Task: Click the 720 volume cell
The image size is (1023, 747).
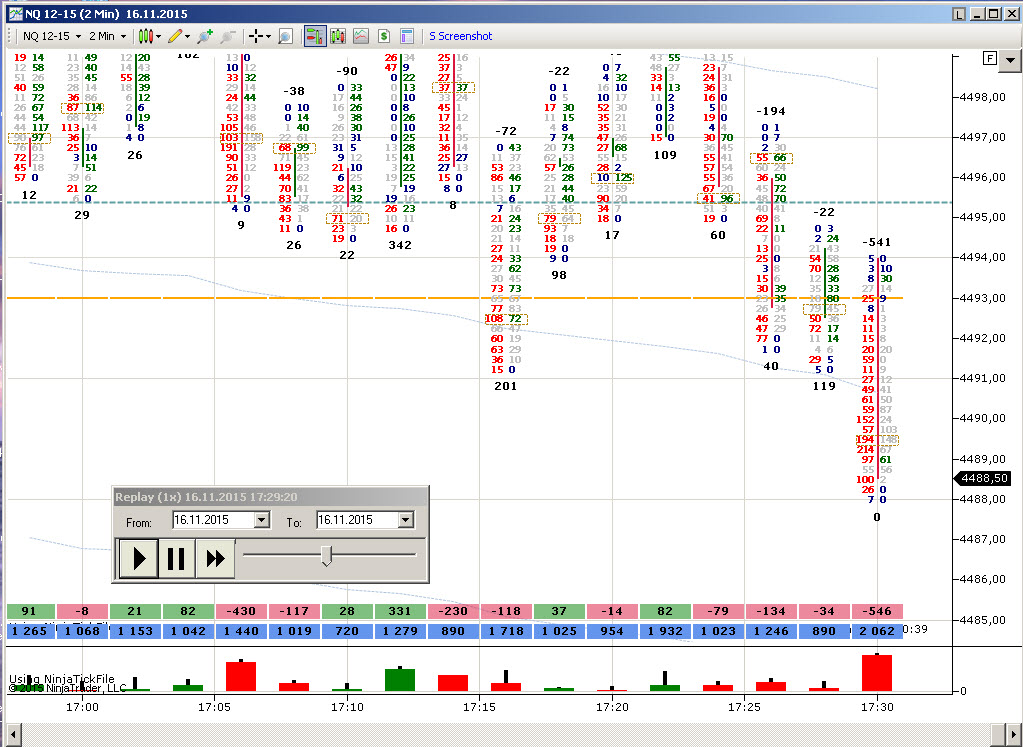Action: point(347,631)
